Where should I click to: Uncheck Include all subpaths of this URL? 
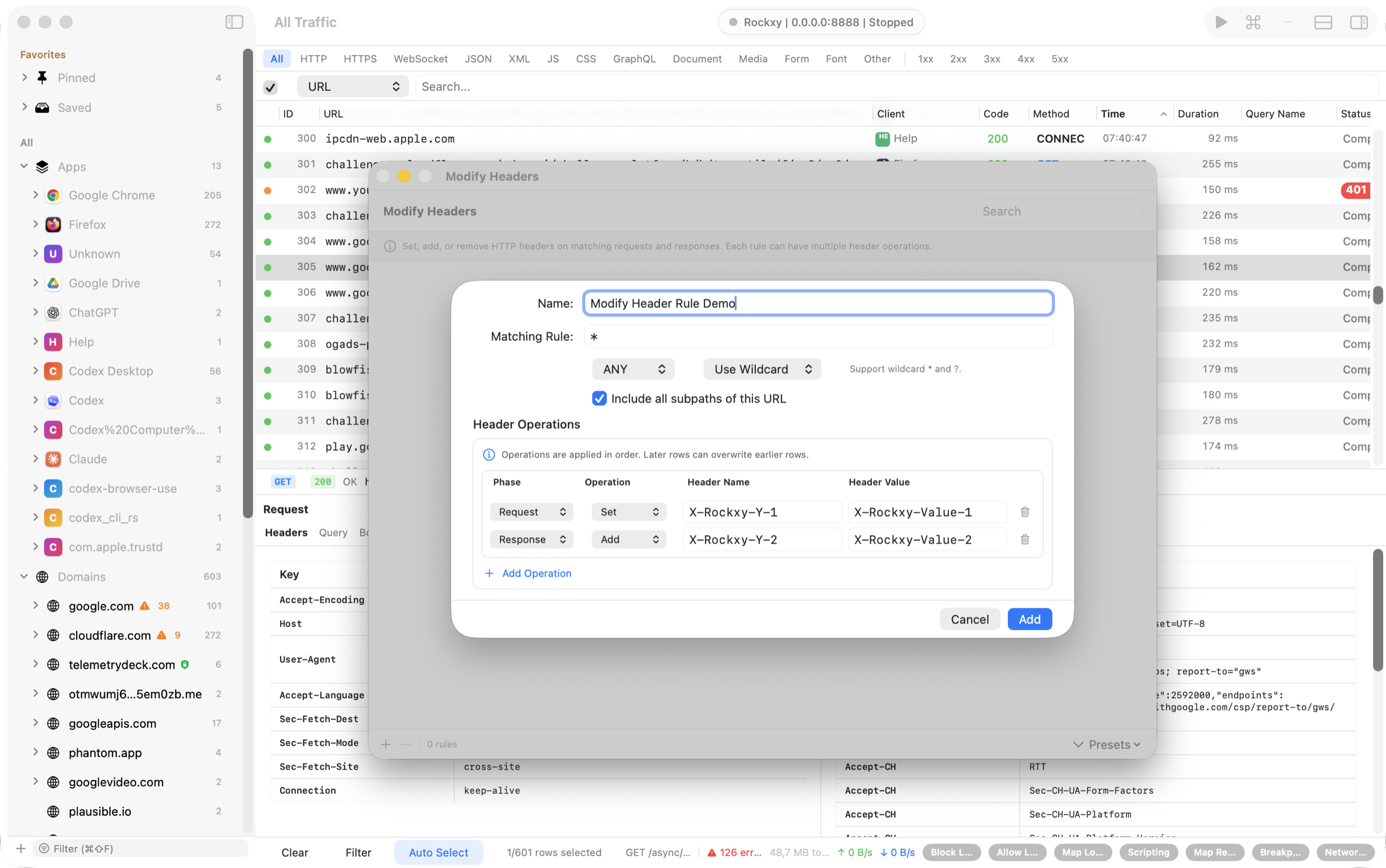(599, 398)
